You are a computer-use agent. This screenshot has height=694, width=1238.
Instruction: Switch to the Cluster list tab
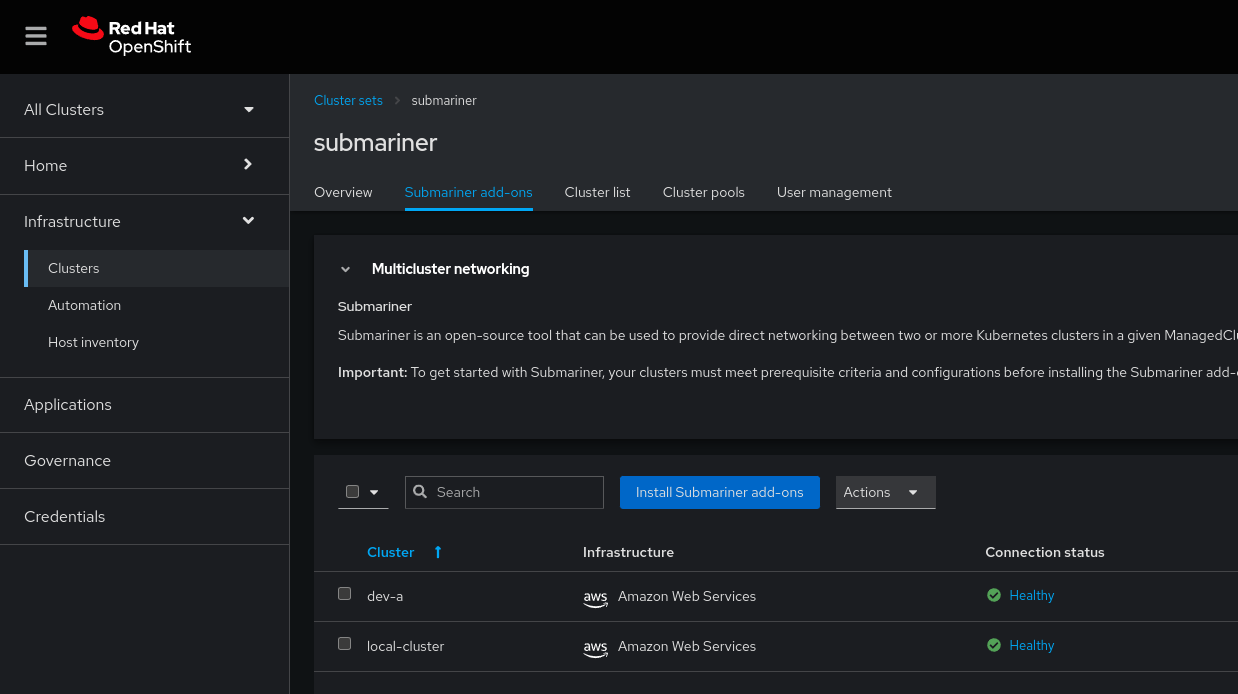[597, 192]
